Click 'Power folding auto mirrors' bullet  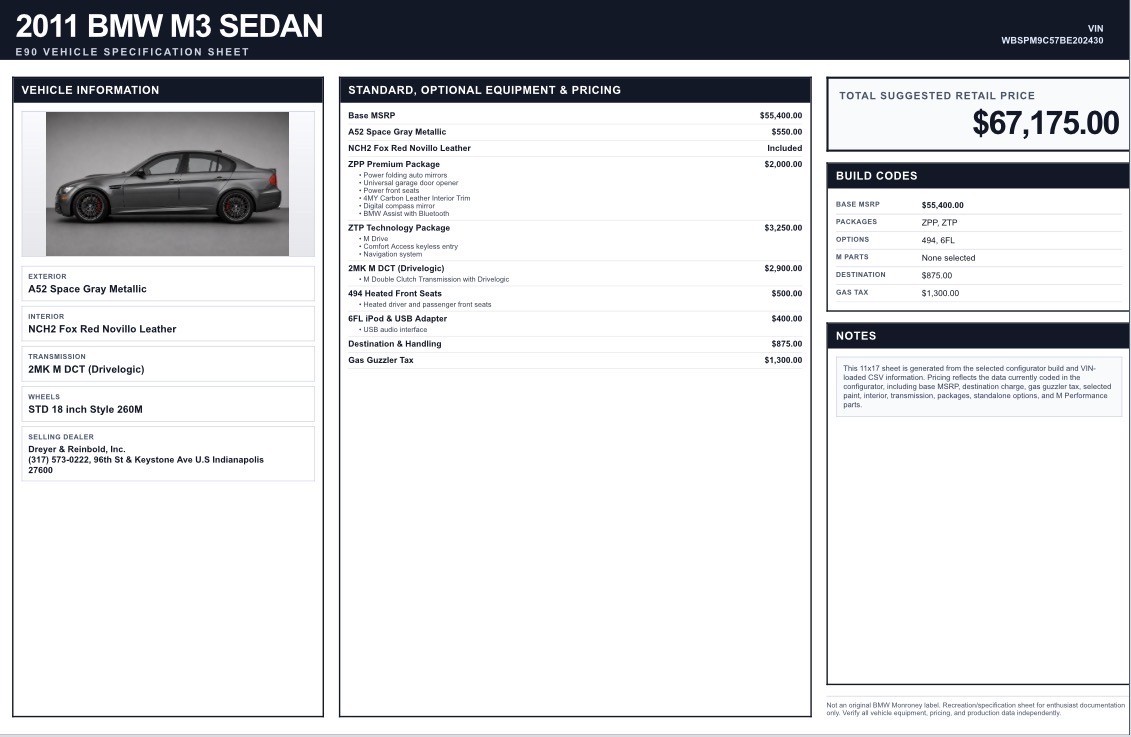coord(405,175)
